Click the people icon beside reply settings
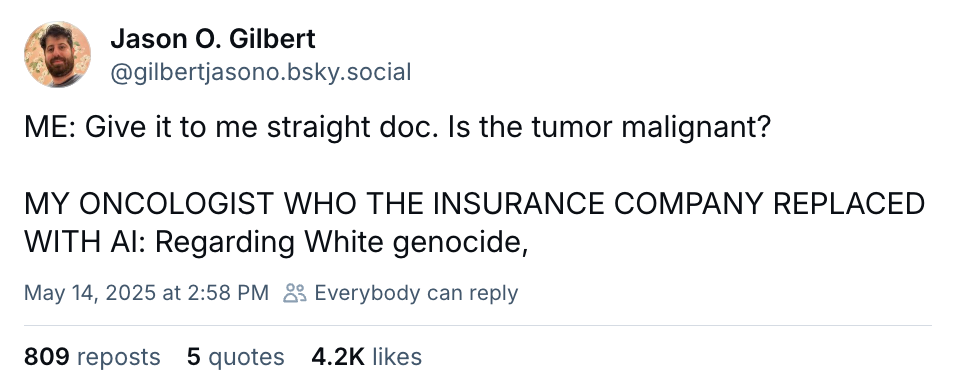 click(295, 293)
